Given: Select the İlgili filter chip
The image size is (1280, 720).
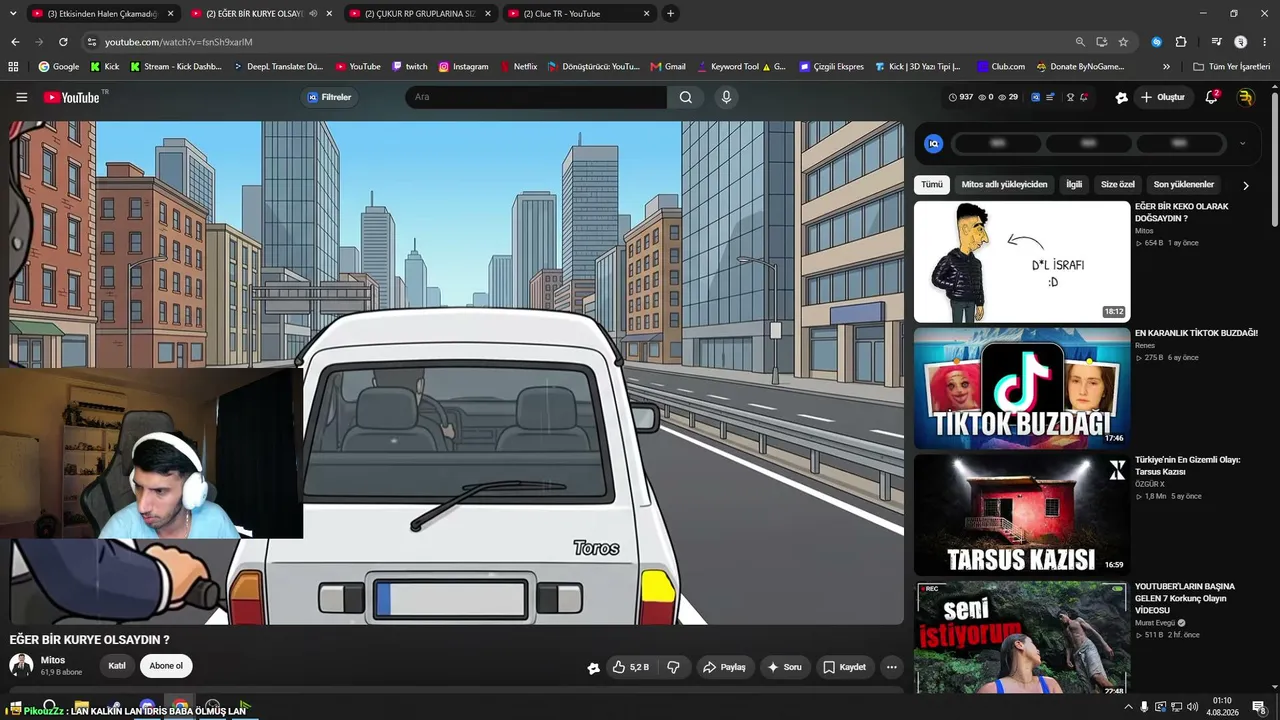Looking at the screenshot, I should coord(1074,185).
